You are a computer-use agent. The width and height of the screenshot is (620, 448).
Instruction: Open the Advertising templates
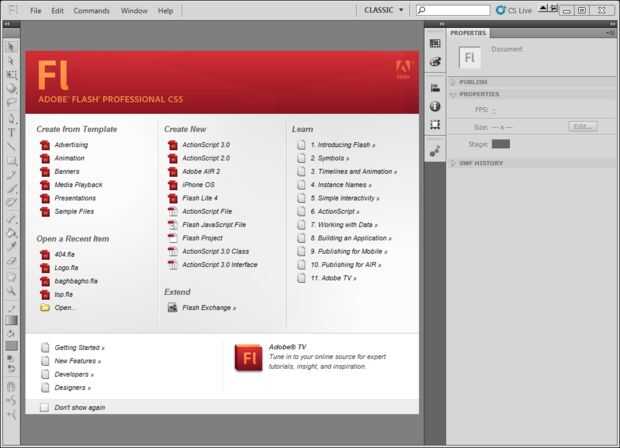[71, 145]
